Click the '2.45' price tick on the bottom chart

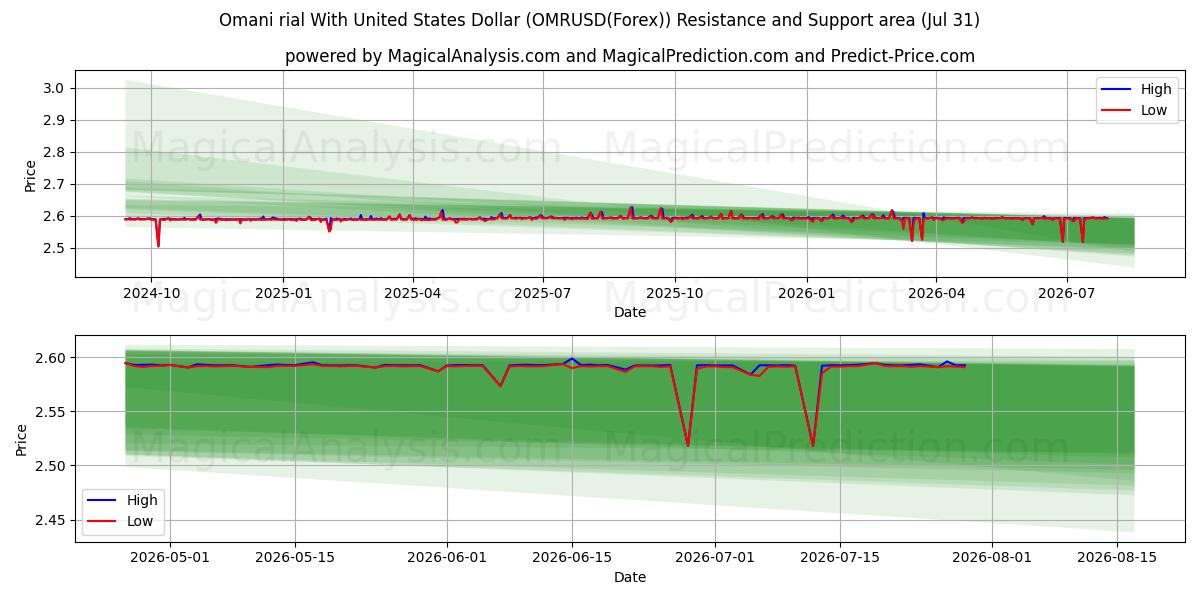coord(49,520)
